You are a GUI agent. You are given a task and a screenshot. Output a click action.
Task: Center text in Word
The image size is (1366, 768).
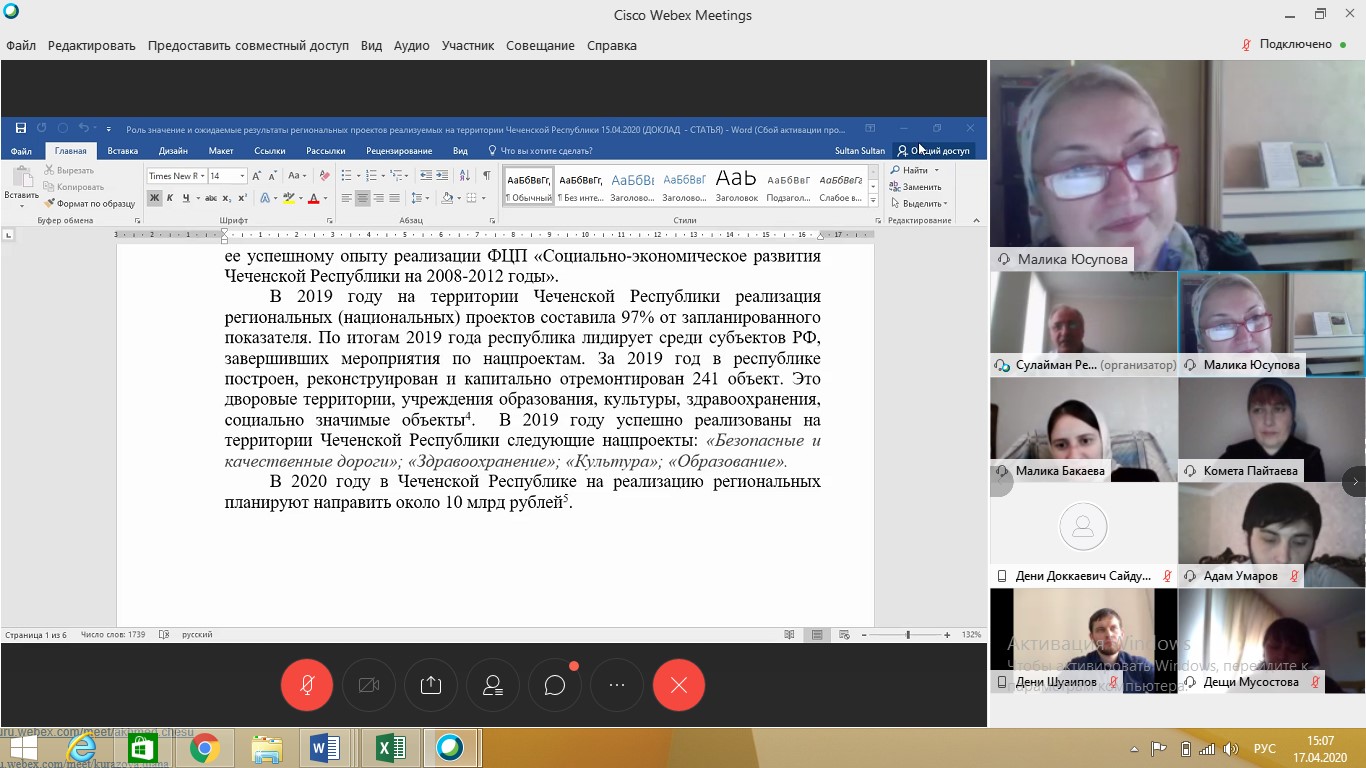[x=362, y=198]
